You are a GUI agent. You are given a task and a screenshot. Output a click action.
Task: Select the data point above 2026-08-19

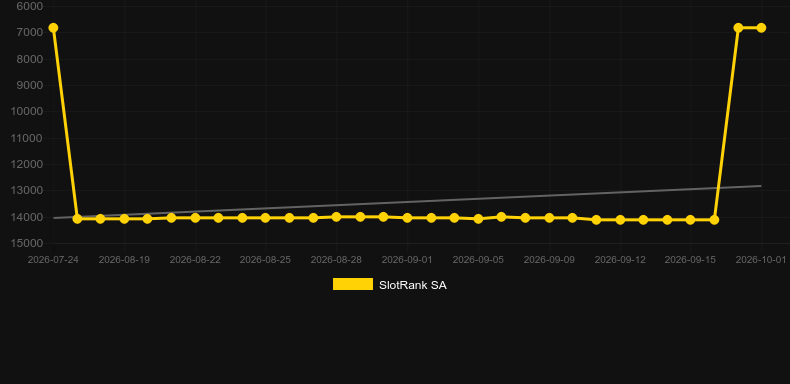124,219
